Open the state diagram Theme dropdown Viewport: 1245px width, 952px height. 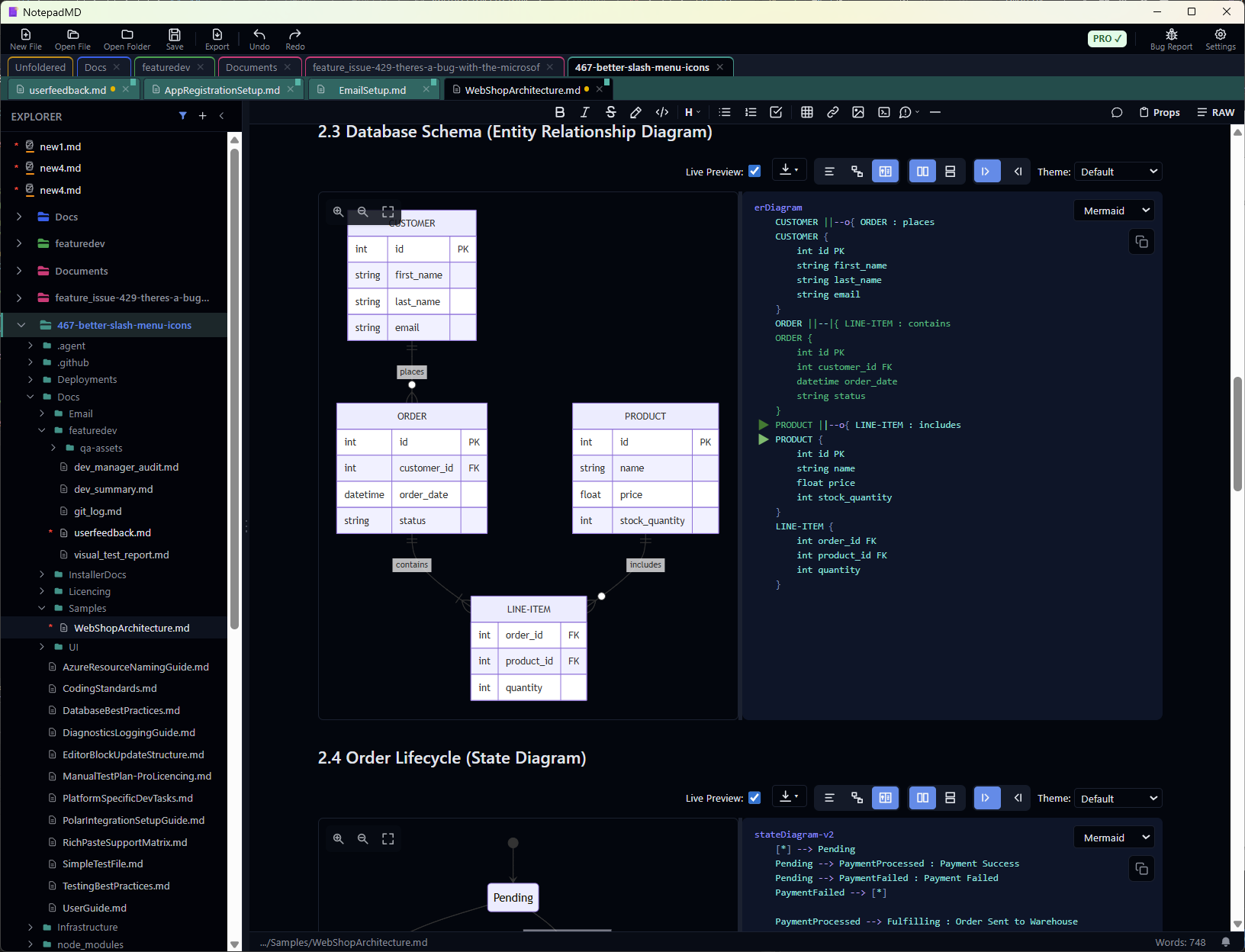click(1118, 799)
